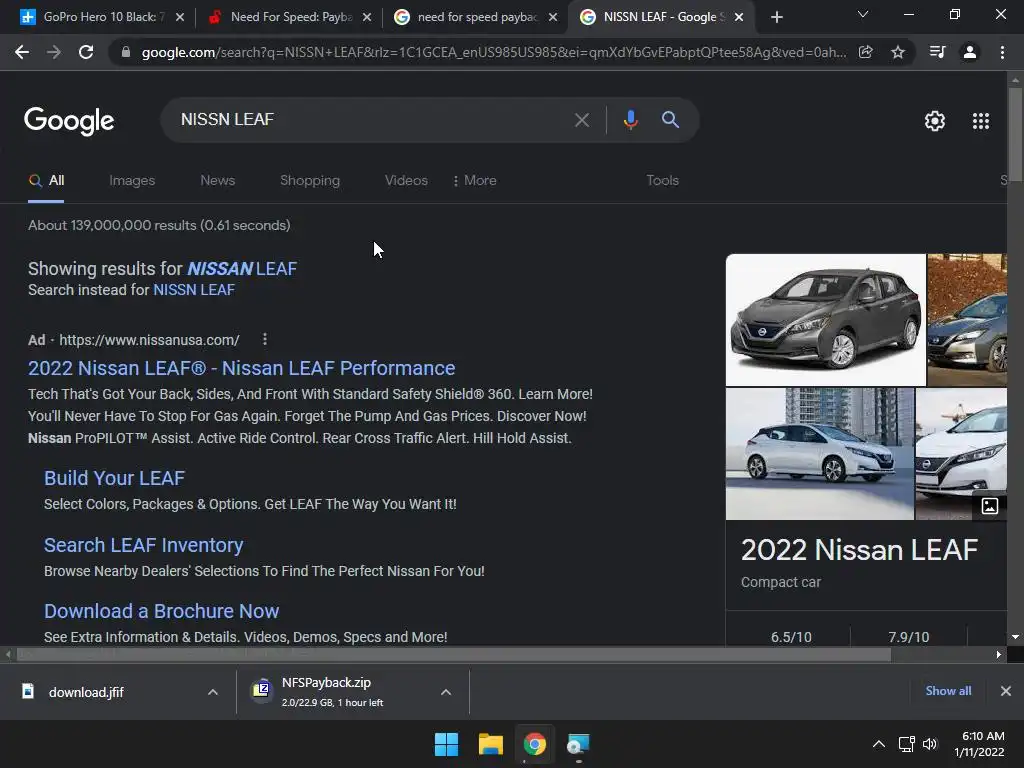Click the address bar URL

(x=494, y=52)
